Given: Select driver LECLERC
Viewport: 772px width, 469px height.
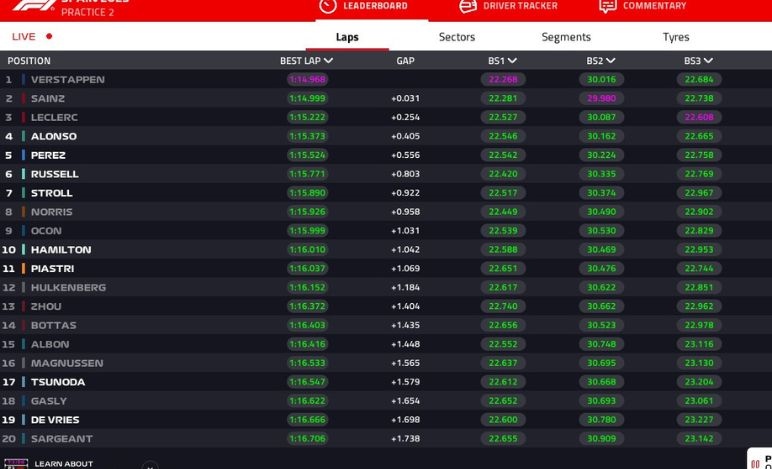Looking at the screenshot, I should pyautogui.click(x=54, y=117).
